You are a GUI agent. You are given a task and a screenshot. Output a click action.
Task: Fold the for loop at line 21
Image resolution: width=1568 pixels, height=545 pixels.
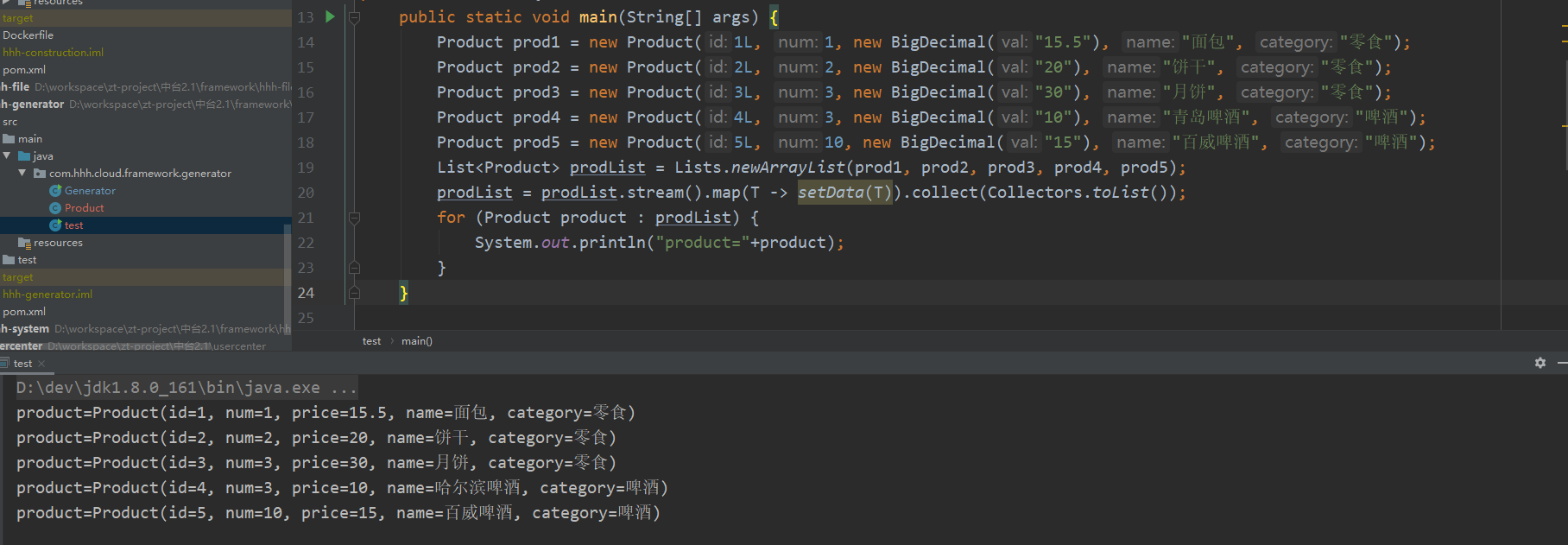pos(354,218)
